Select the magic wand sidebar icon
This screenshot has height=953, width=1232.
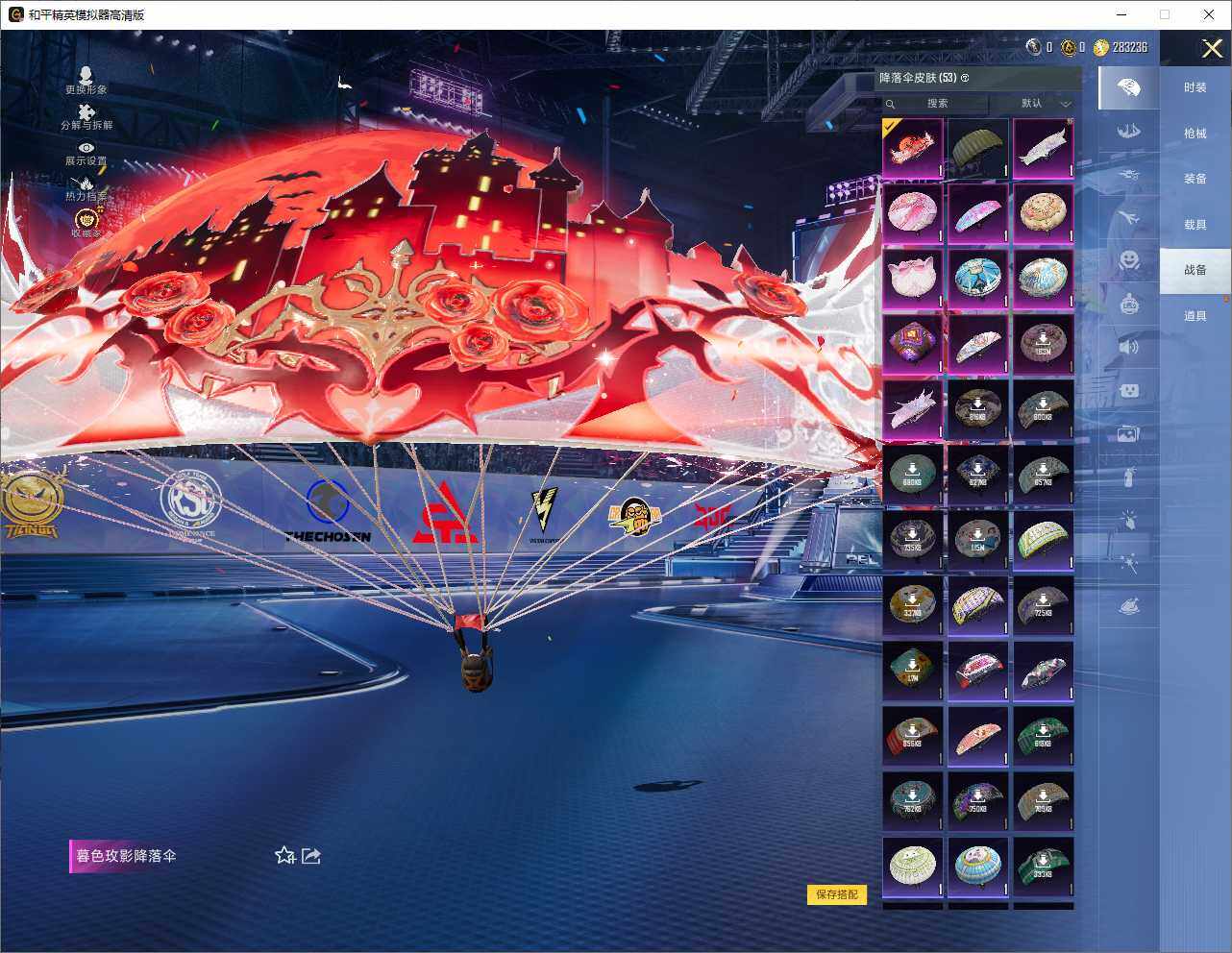1129,564
